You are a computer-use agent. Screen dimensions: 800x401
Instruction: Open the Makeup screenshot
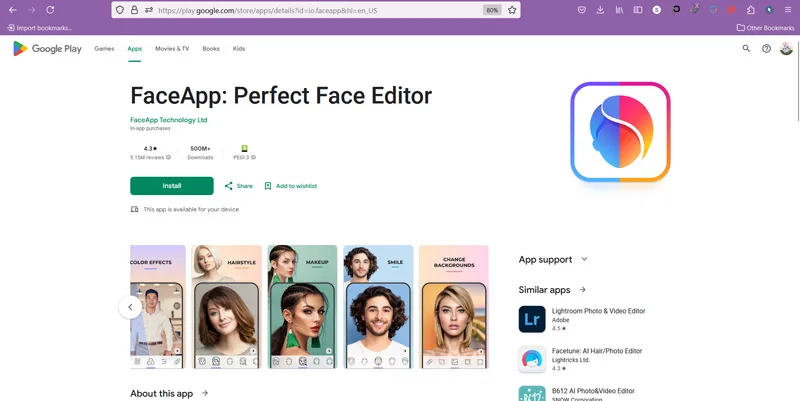302,307
